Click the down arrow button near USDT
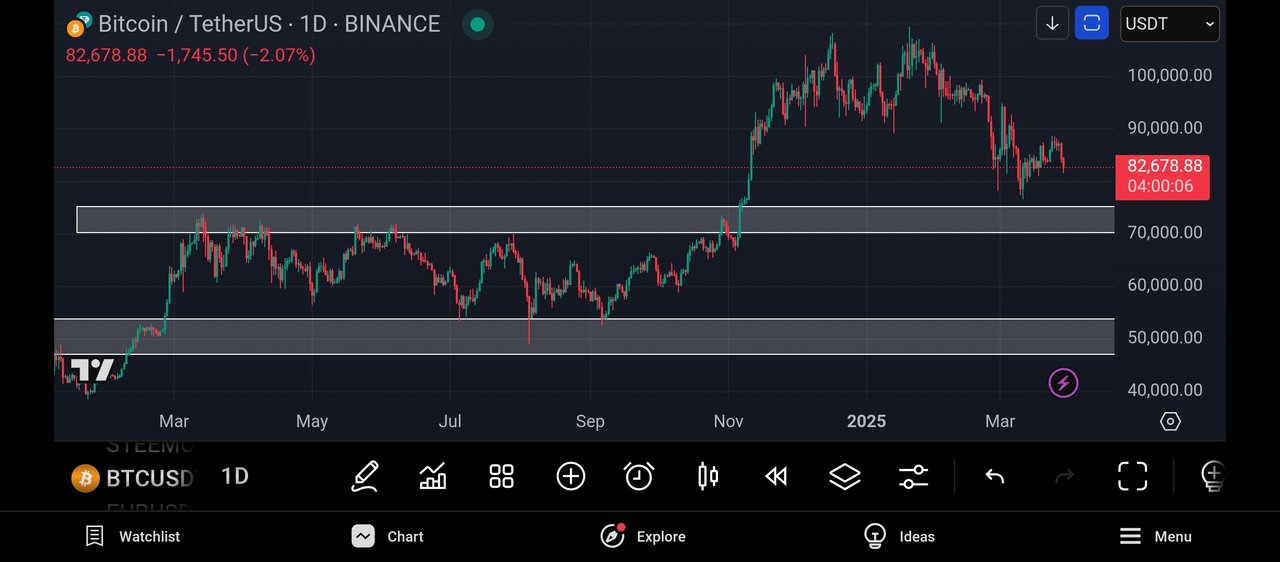 [x=1052, y=23]
